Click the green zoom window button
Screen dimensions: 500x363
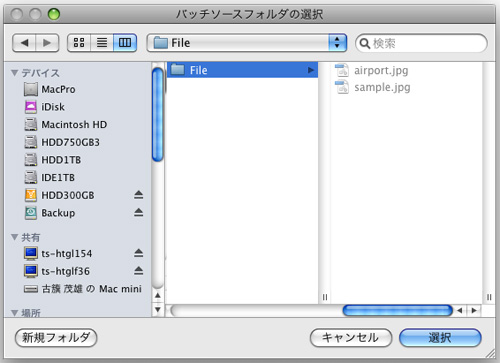[54, 14]
